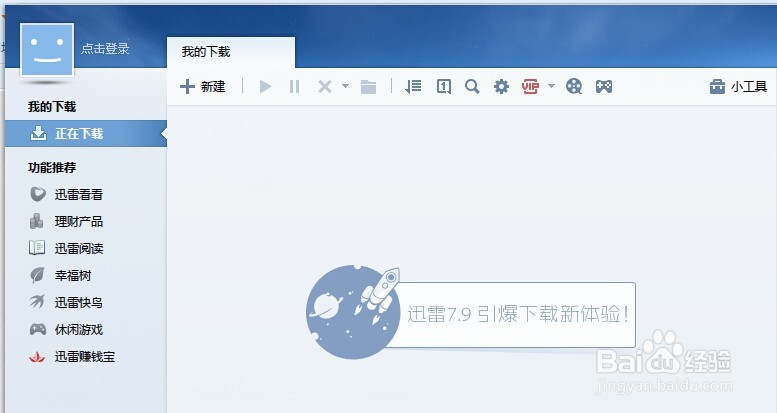Open settings with the gear icon
Screen dimensions: 777x413
click(501, 87)
